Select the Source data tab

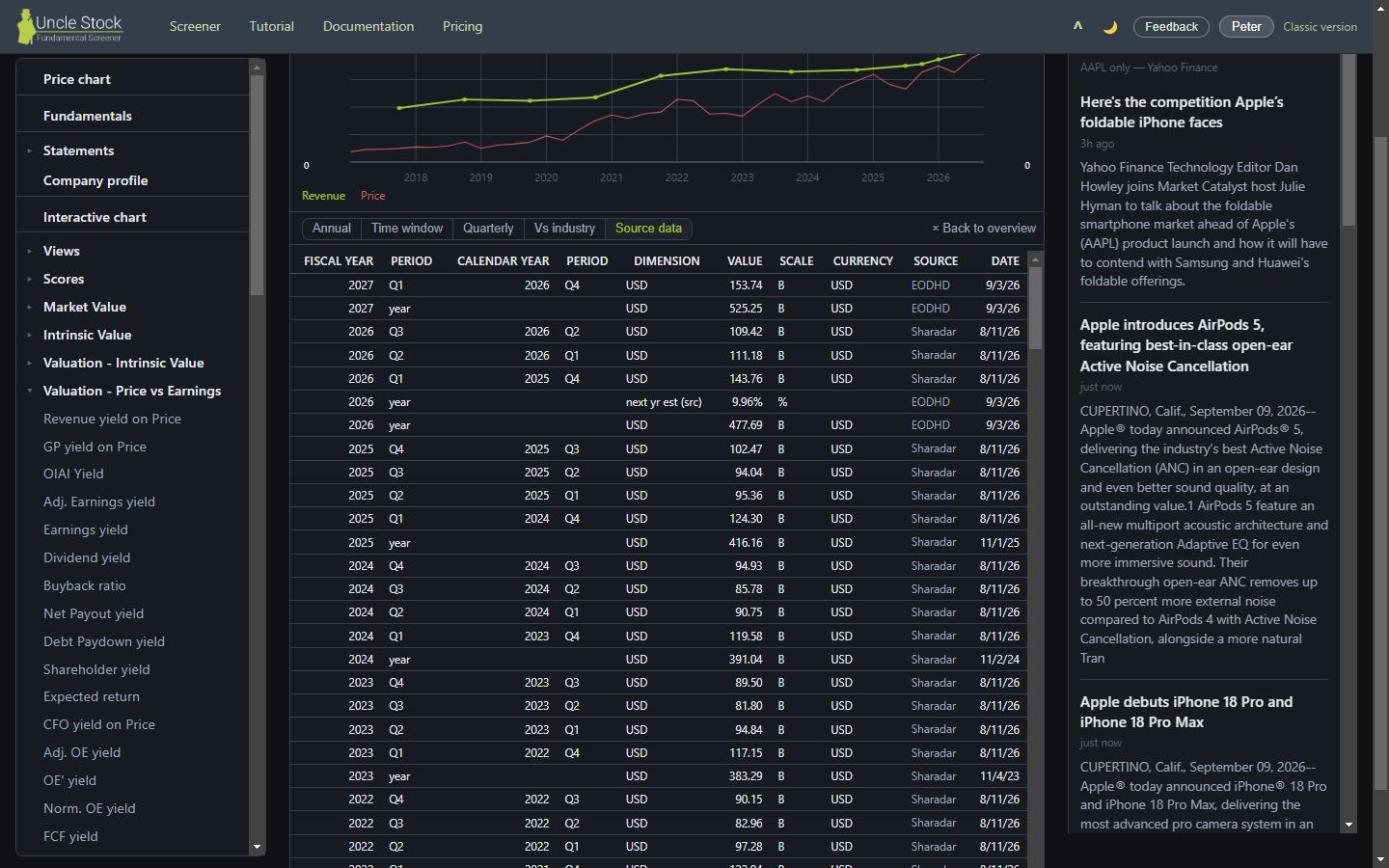[649, 229]
